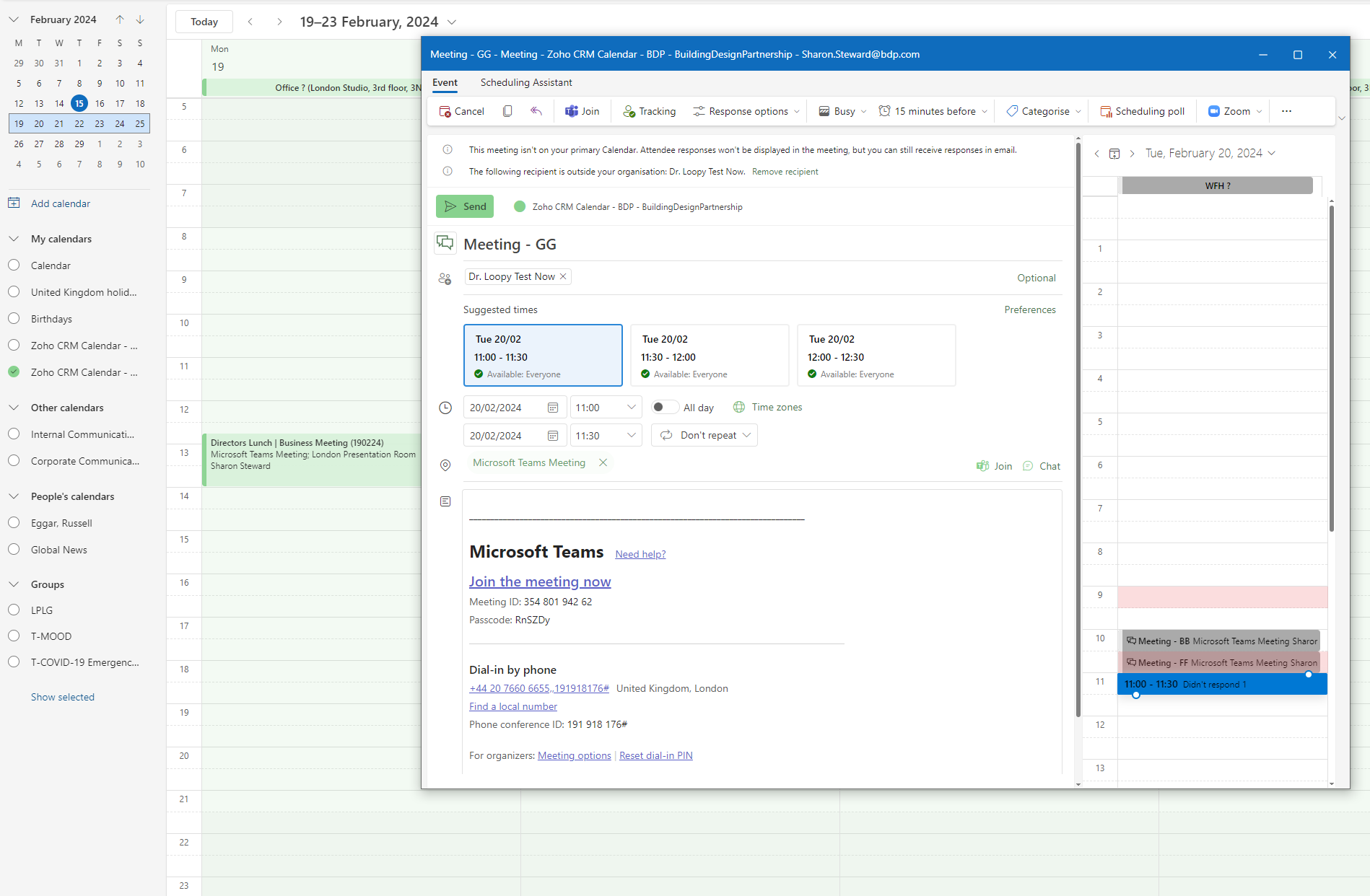The height and width of the screenshot is (896, 1370).
Task: Enable the LPLG group calendar
Action: coord(14,610)
